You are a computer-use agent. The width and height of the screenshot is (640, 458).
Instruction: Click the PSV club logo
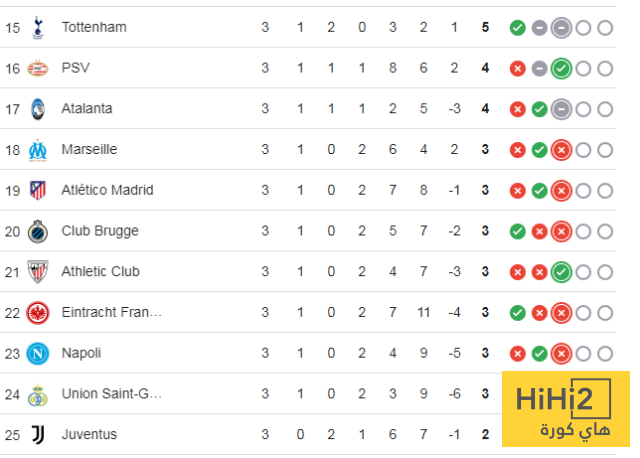tap(39, 68)
